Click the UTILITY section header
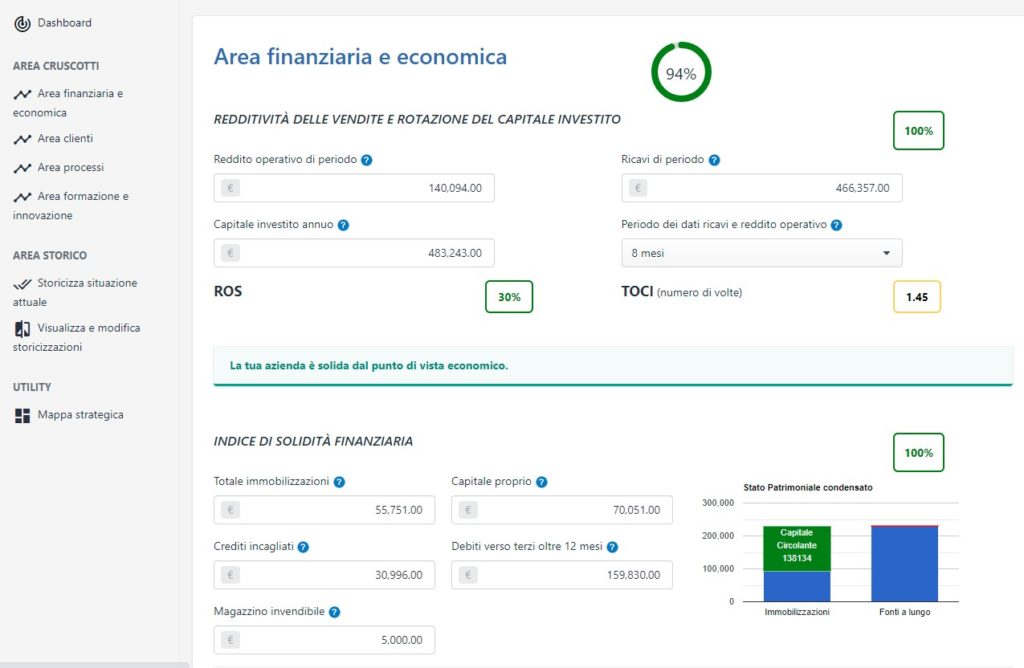The height and width of the screenshot is (668, 1024). click(32, 387)
